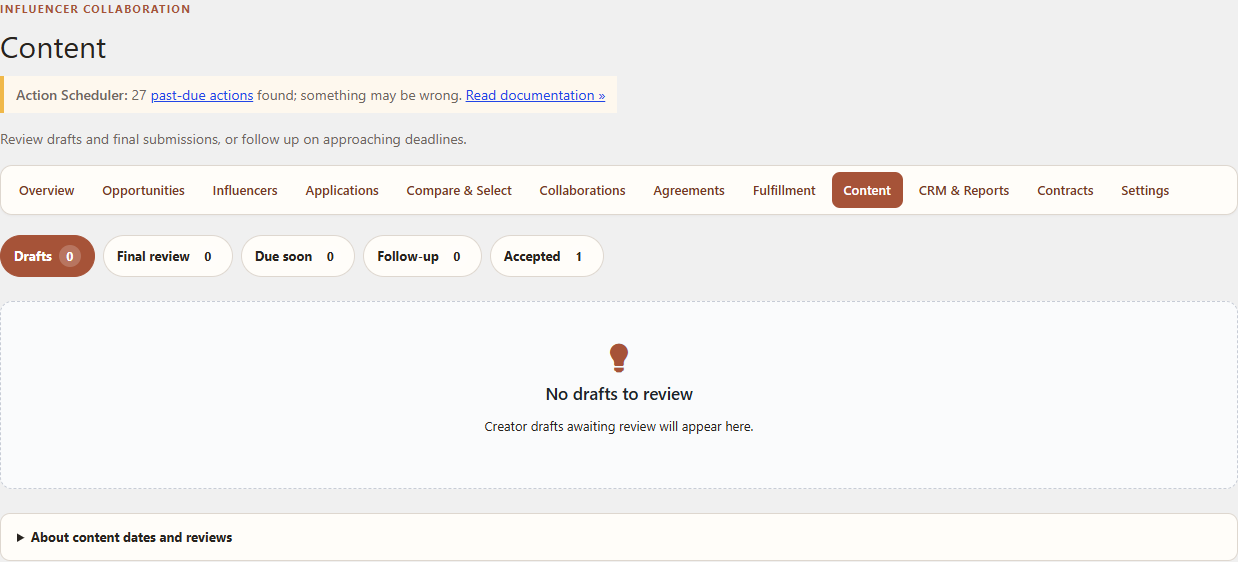The image size is (1238, 562).
Task: Select the Compare & Select tab
Action: [459, 190]
